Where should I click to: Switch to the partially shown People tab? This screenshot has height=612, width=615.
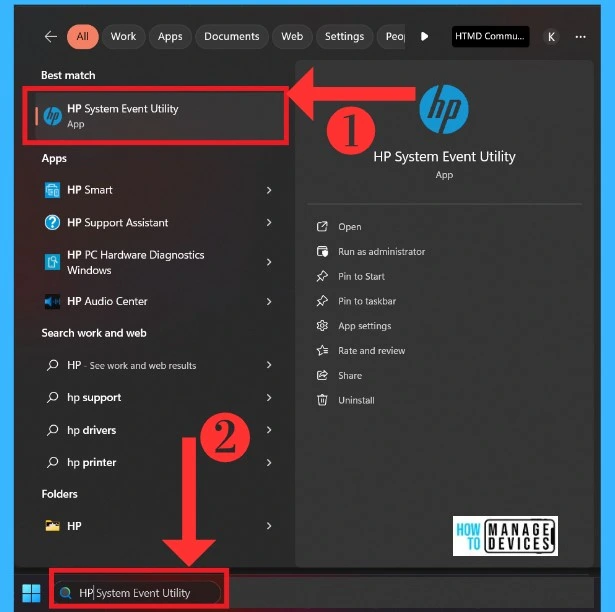[391, 36]
